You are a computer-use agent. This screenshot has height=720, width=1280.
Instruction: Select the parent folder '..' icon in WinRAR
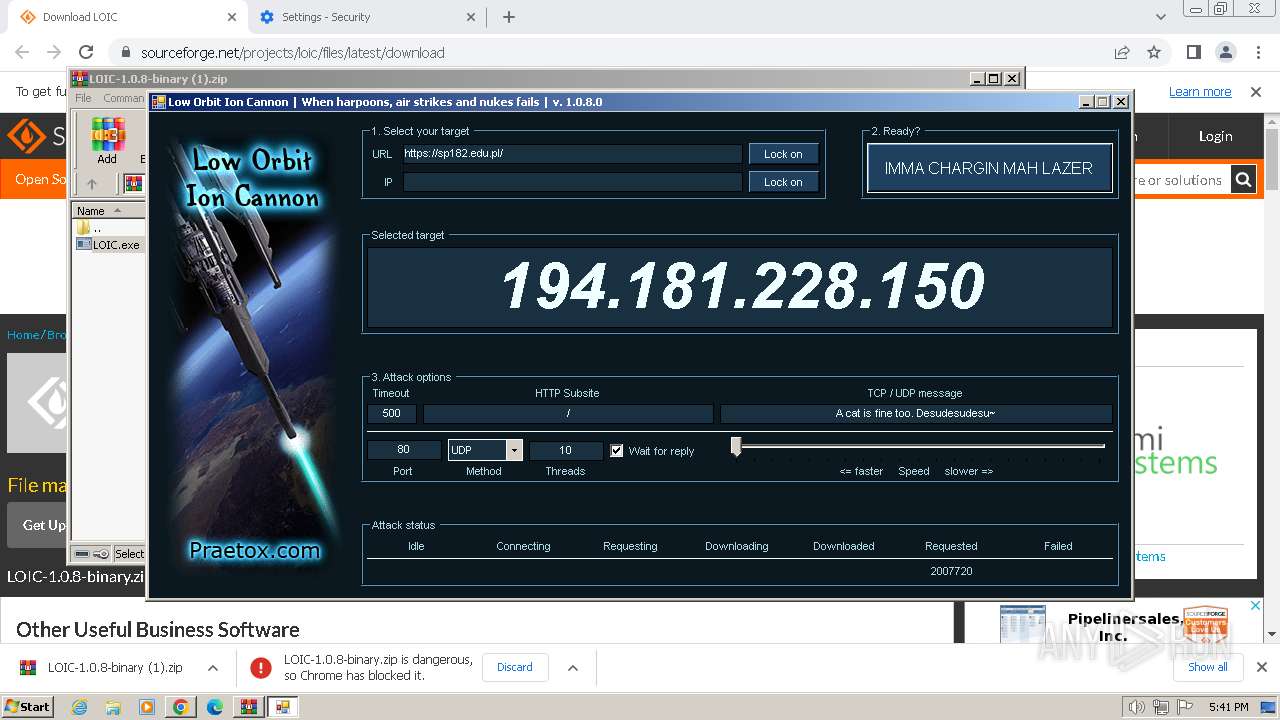tap(84, 228)
